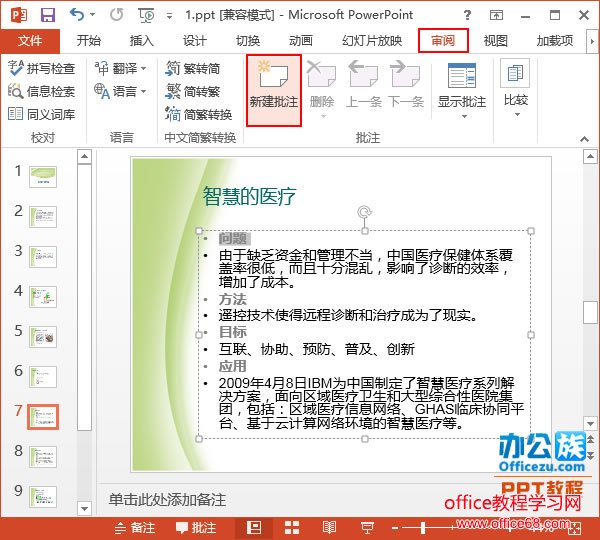Select slide 9 thumbnail
Screen dimensions: 600x540
click(43, 497)
